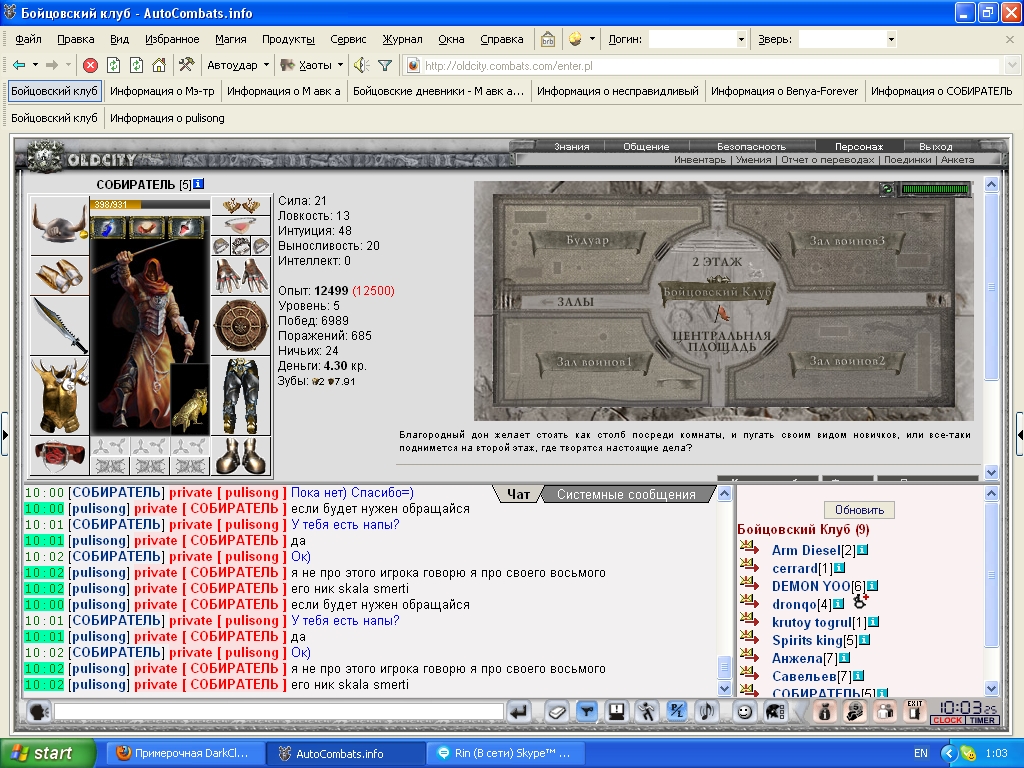Screen dimensions: 1024x768
Task: Click the chat message input field
Action: 279,711
